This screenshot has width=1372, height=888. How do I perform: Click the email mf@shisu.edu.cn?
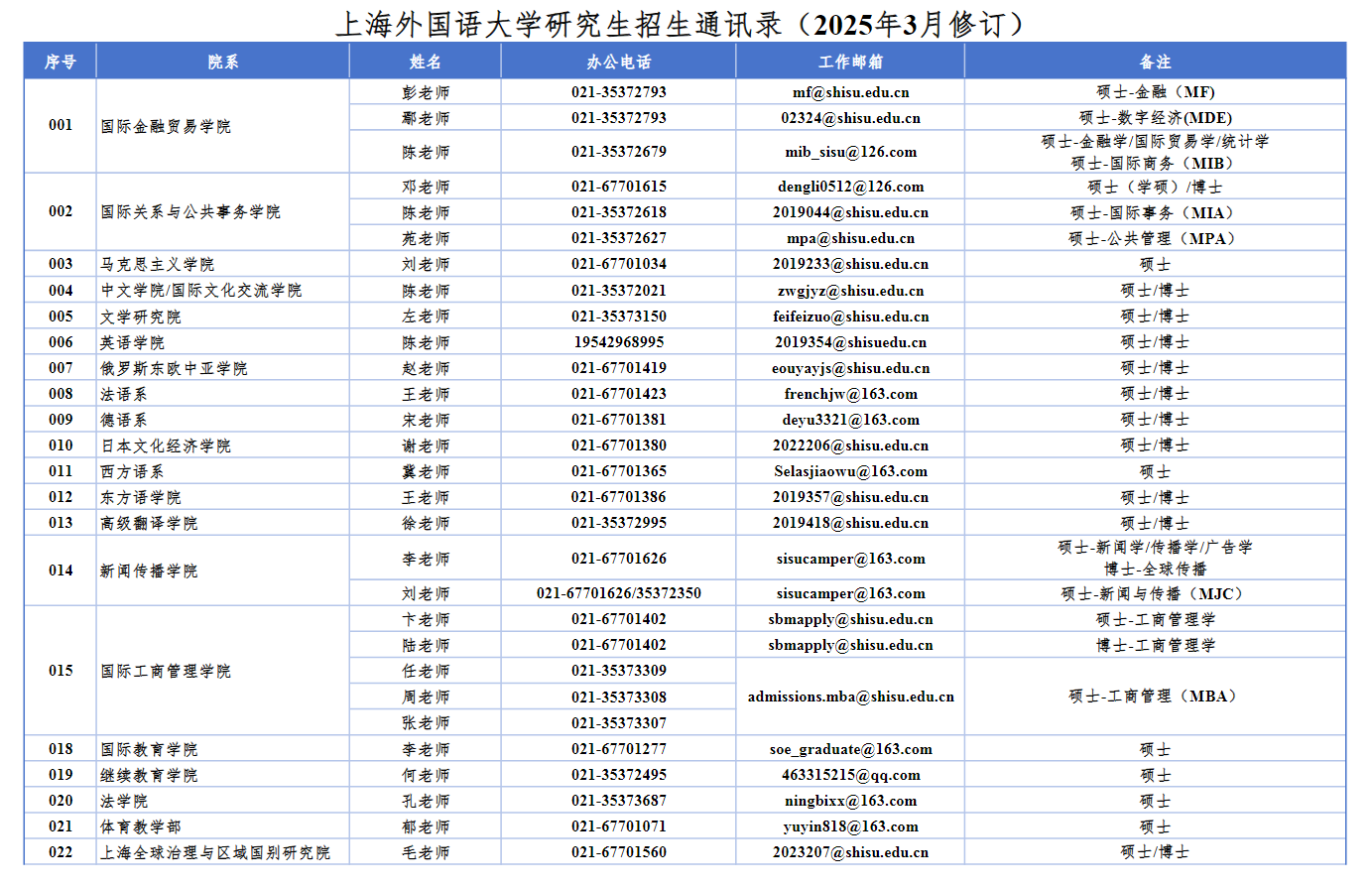click(850, 92)
